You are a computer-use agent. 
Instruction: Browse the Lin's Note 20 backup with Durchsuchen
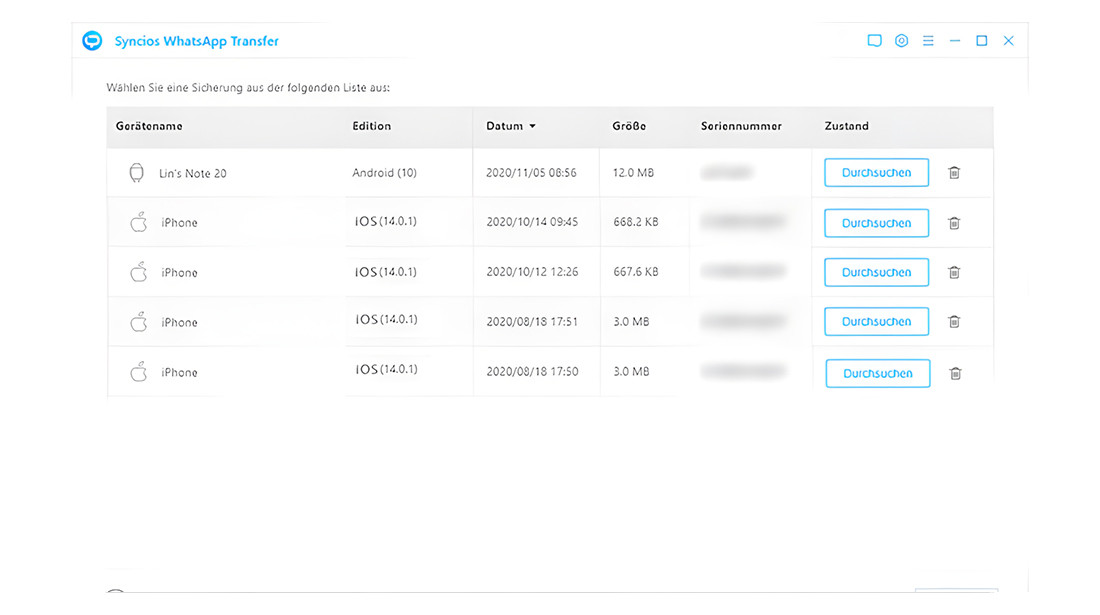pyautogui.click(x=876, y=173)
